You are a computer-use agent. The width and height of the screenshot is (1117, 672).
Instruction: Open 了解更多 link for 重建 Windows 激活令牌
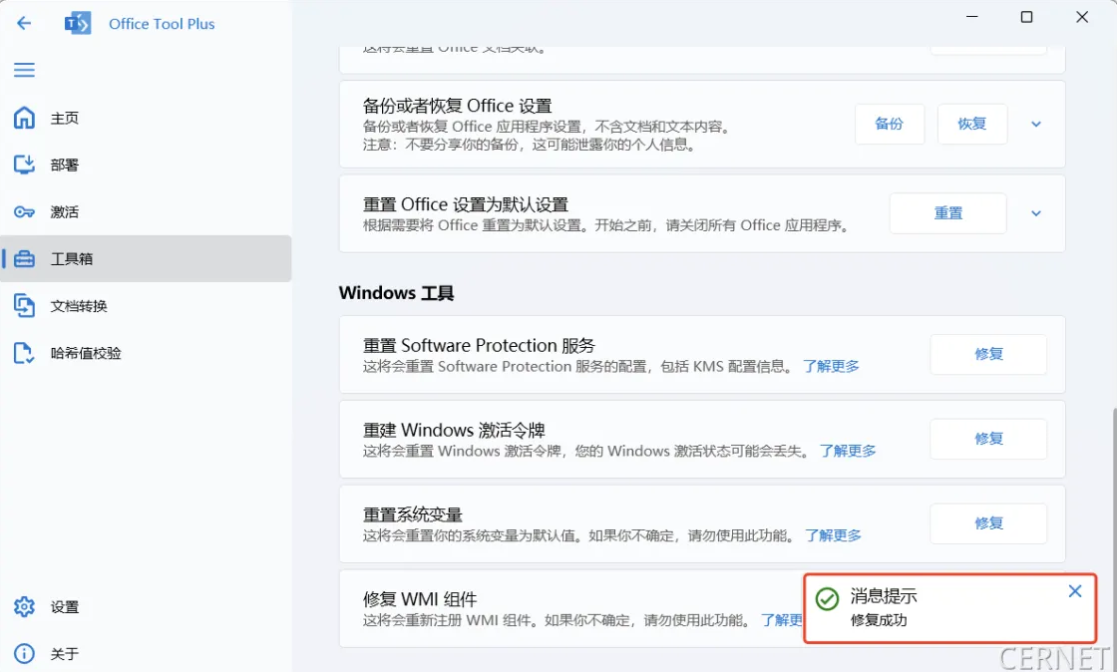(x=847, y=451)
